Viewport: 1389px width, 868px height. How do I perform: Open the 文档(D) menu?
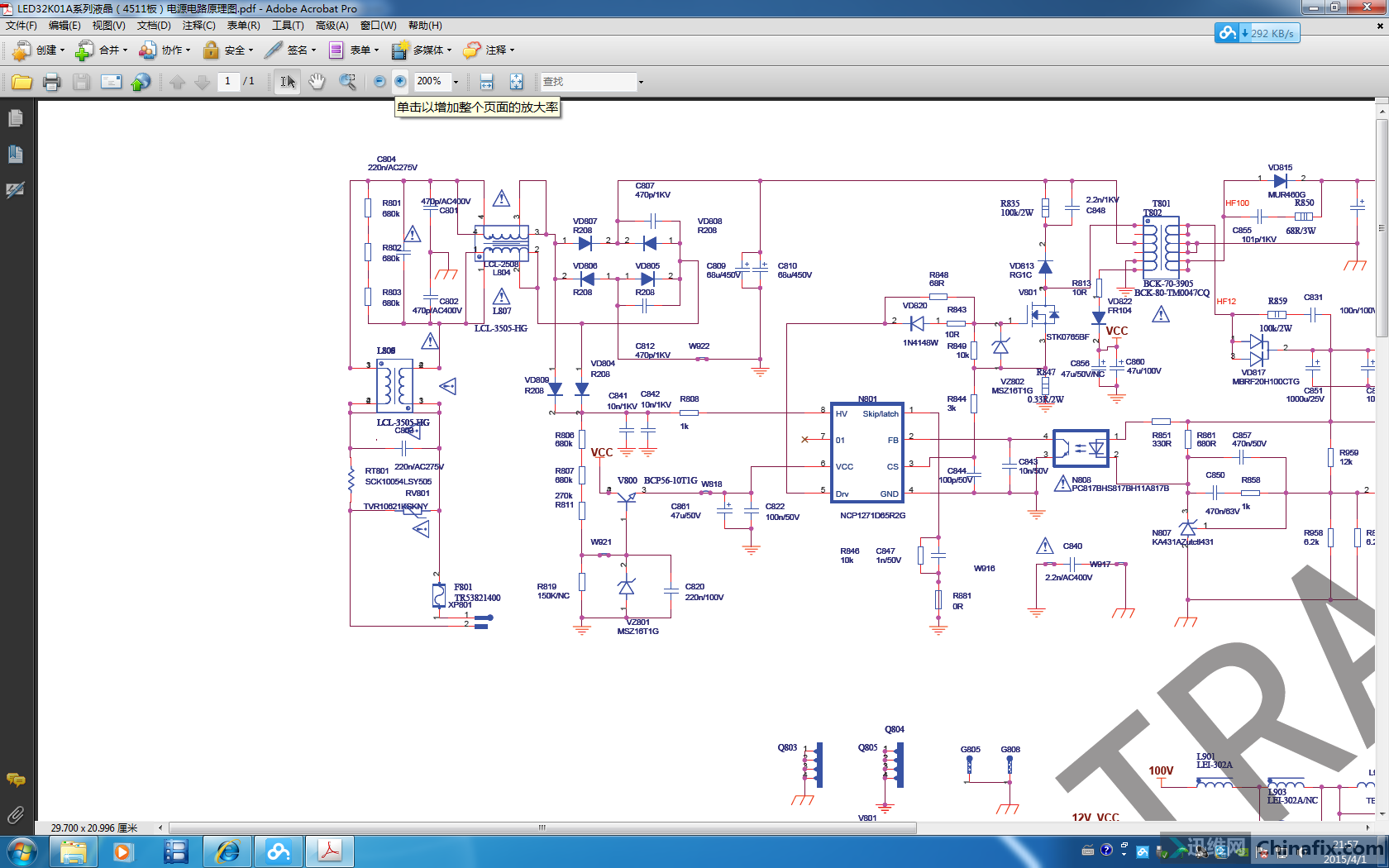click(x=154, y=26)
